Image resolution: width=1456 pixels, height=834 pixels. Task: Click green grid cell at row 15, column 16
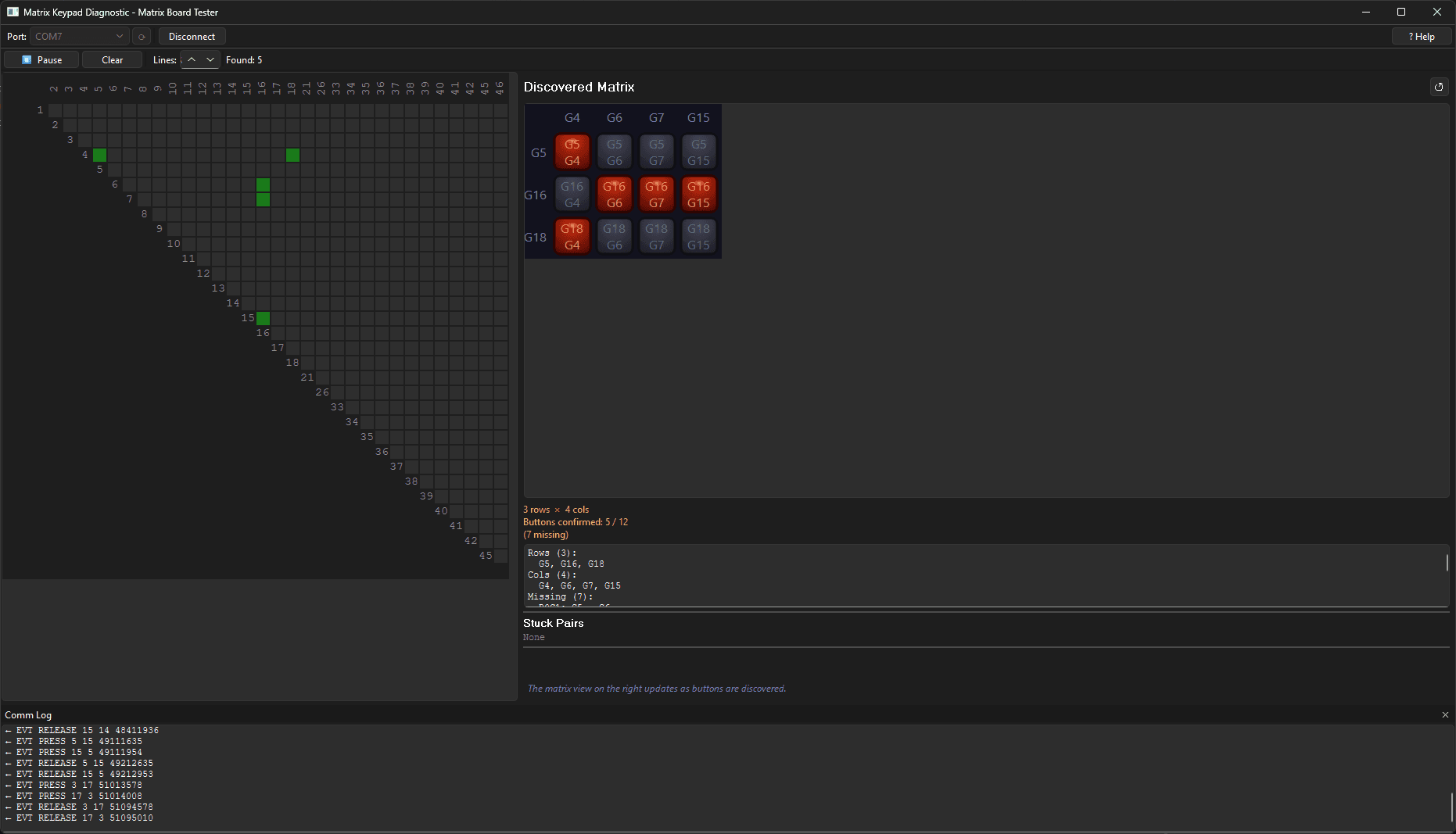coord(263,318)
